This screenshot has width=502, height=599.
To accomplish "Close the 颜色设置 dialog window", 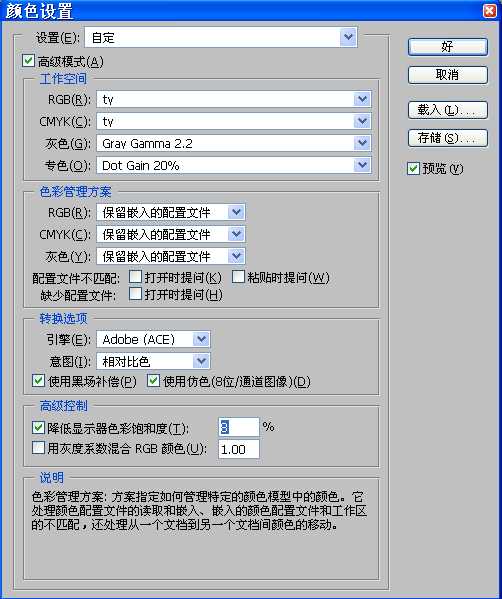I will (x=490, y=11).
